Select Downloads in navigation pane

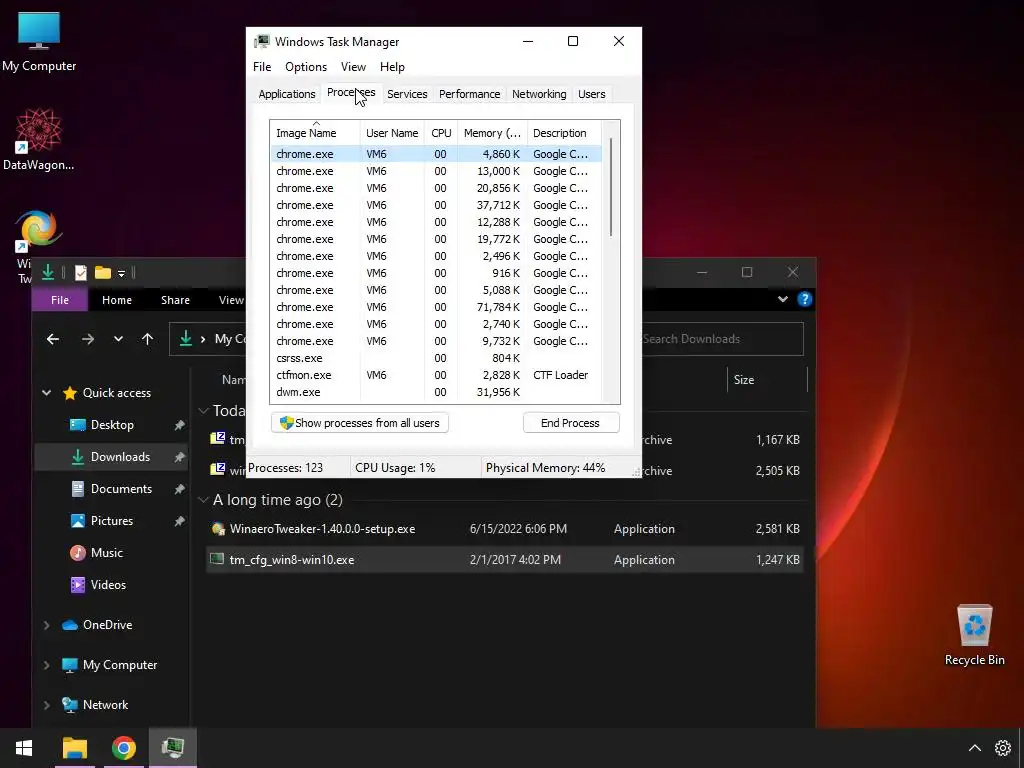120,456
